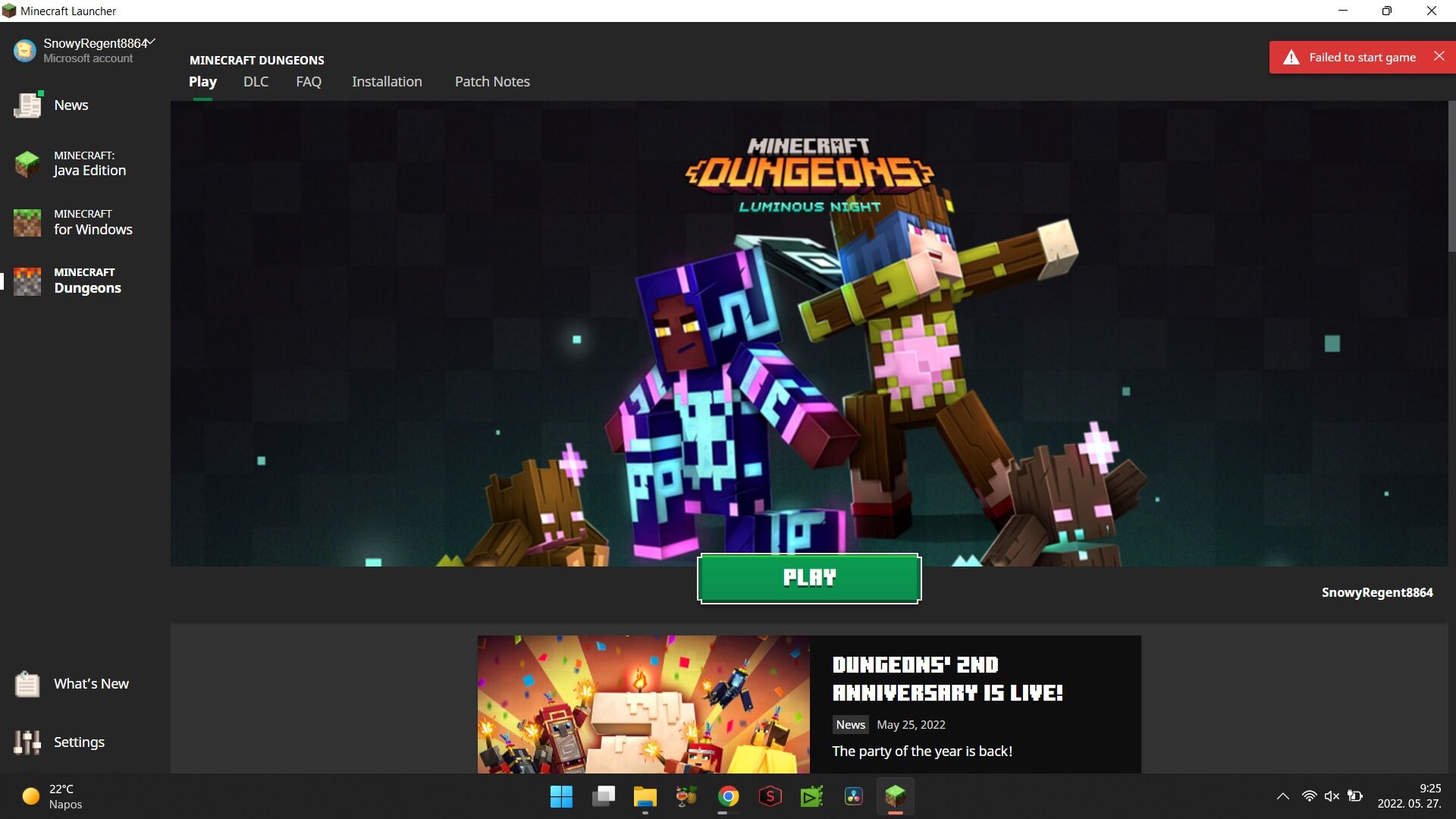Select Minecraft Dungeons sidebar icon
This screenshot has width=1456, height=819.
pos(27,281)
